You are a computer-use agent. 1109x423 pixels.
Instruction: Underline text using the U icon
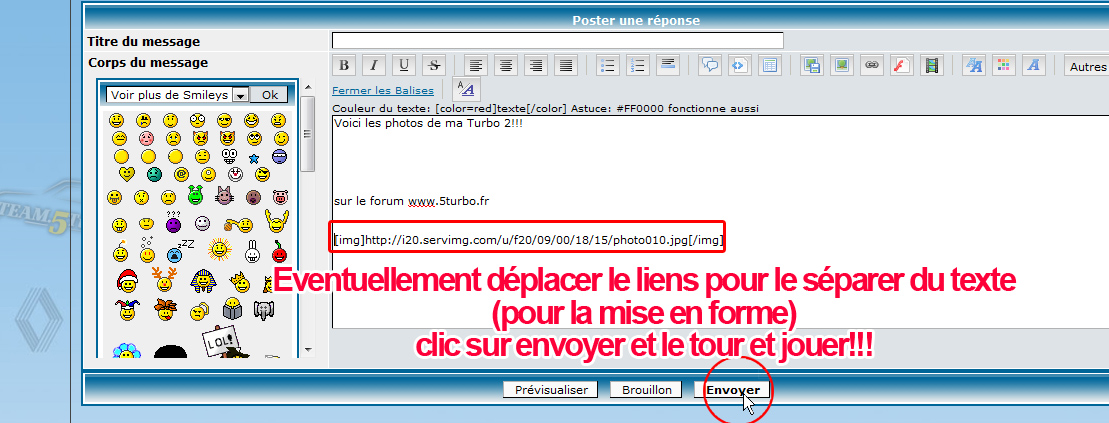point(404,66)
